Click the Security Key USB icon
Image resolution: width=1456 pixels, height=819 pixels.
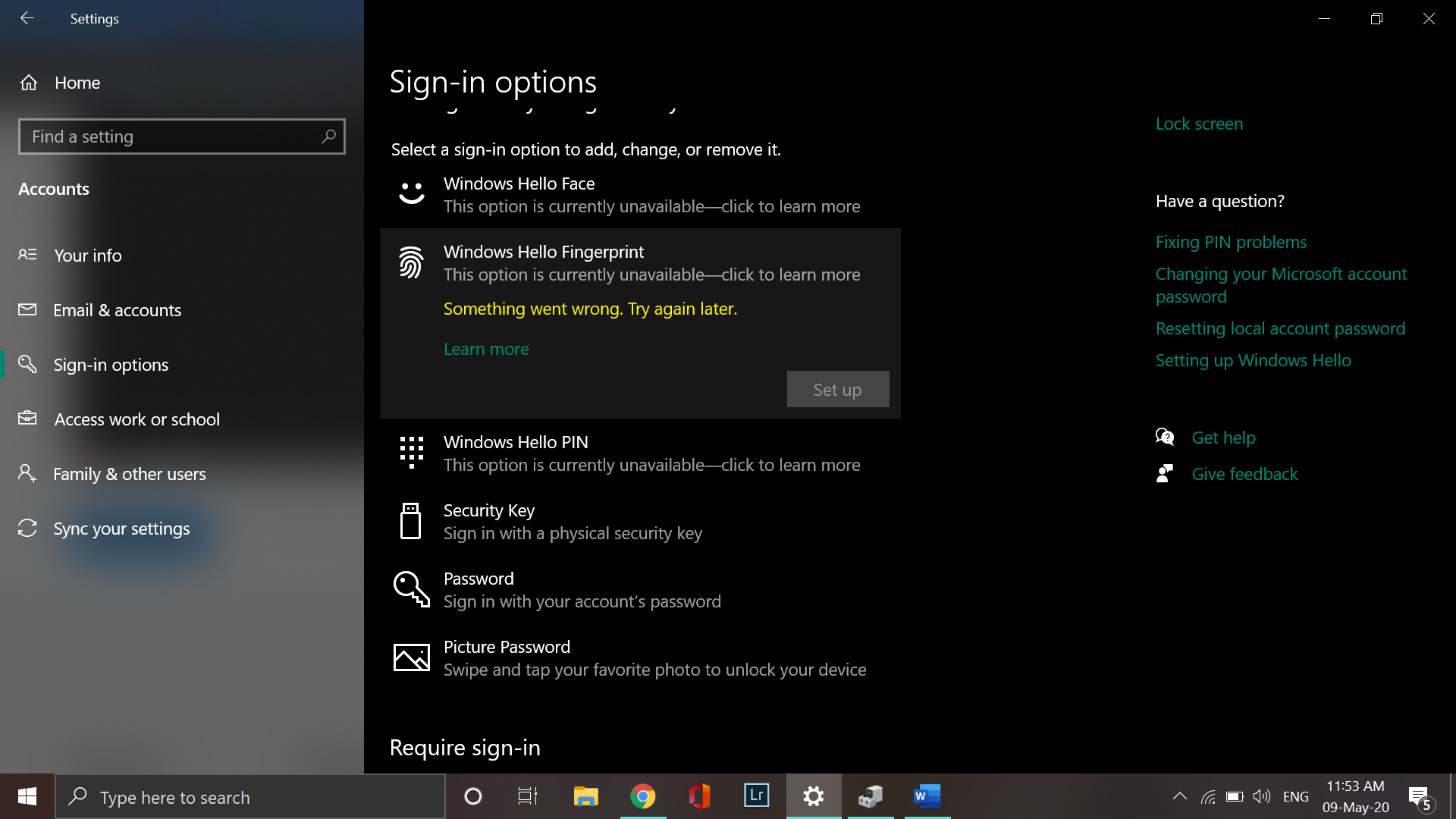coord(410,521)
